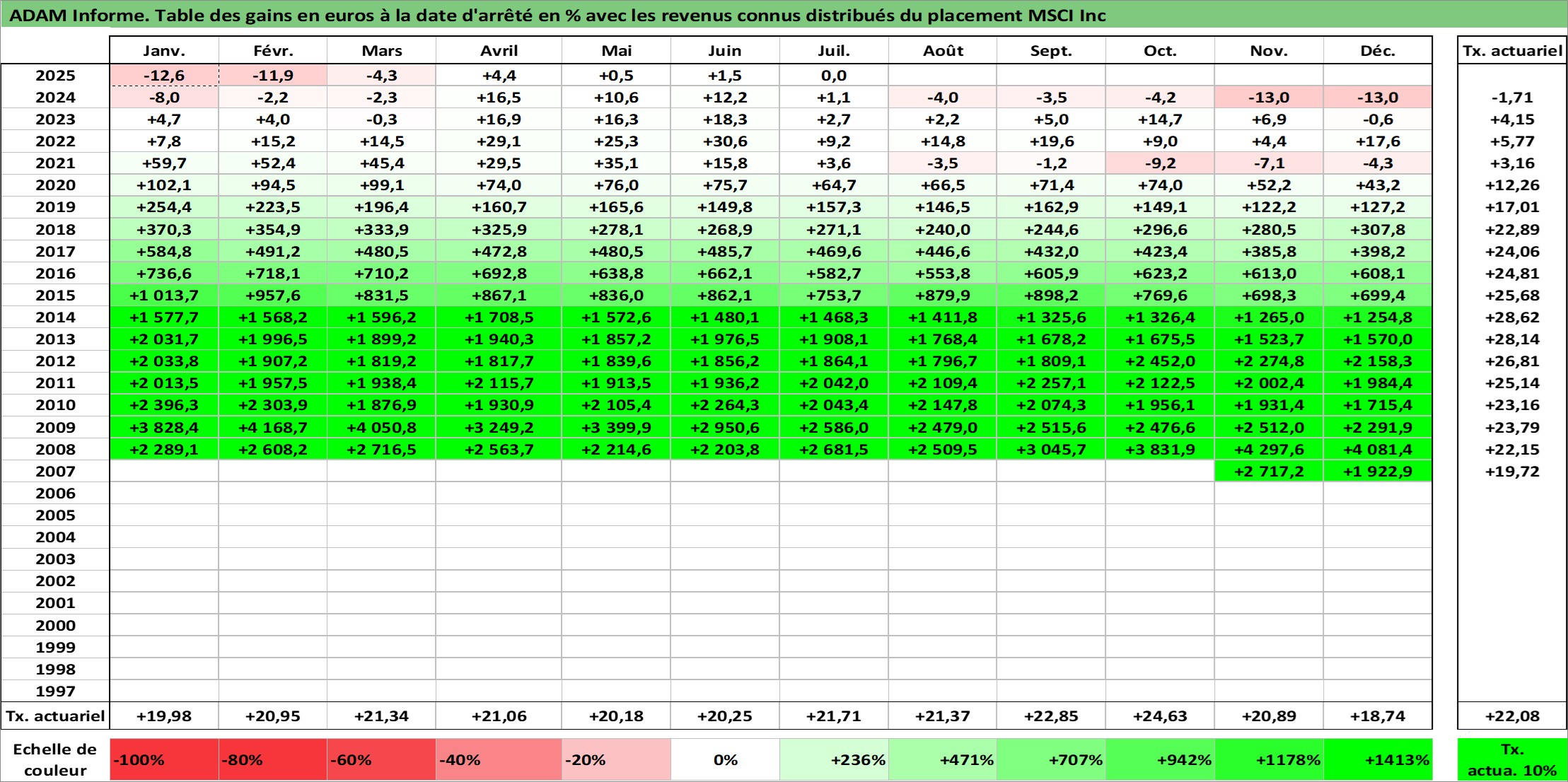This screenshot has width=1568, height=782.
Task: Select cell +254,4 for January 2019
Action: (164, 207)
